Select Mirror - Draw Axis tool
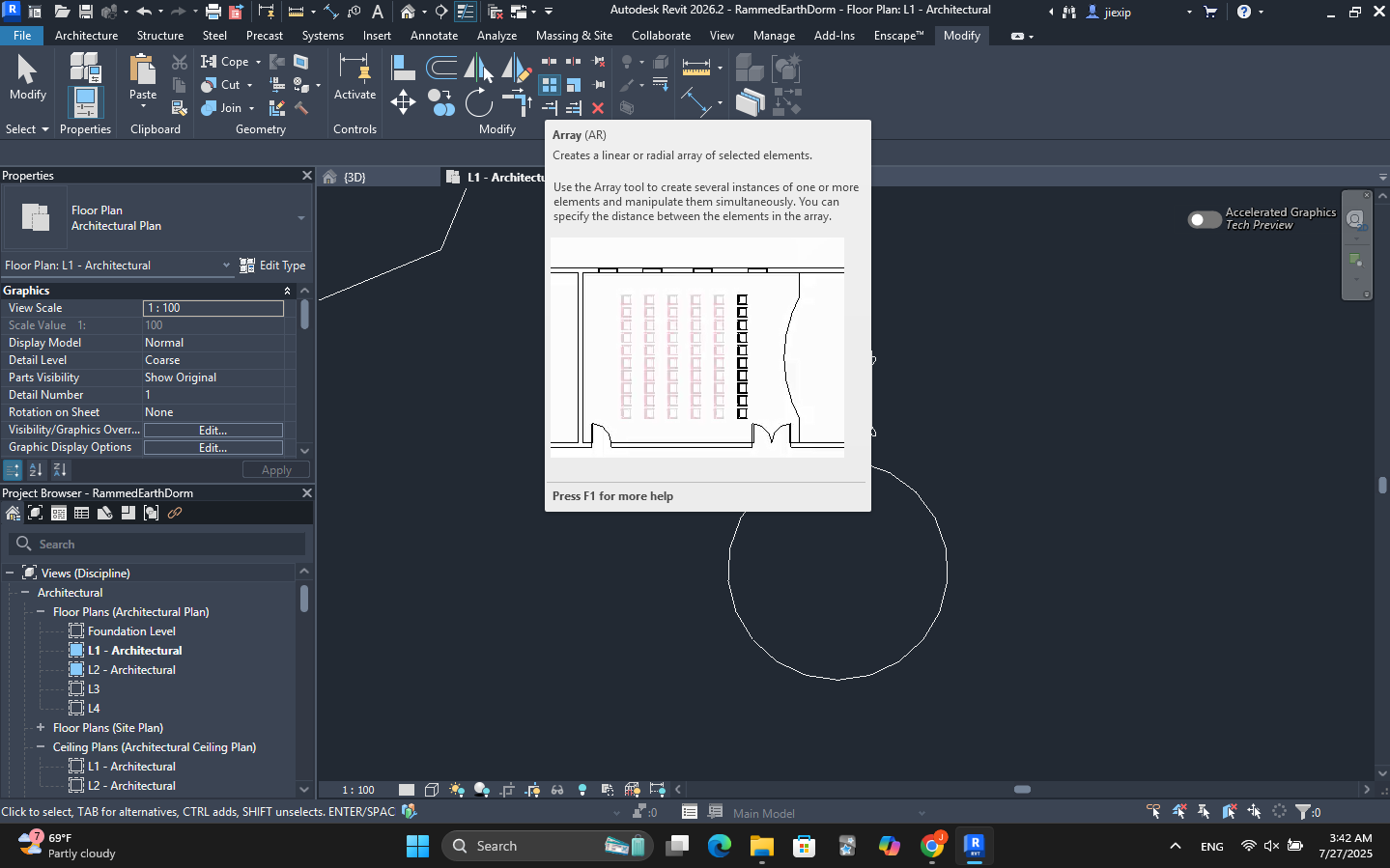The height and width of the screenshot is (868, 1390). point(516,68)
